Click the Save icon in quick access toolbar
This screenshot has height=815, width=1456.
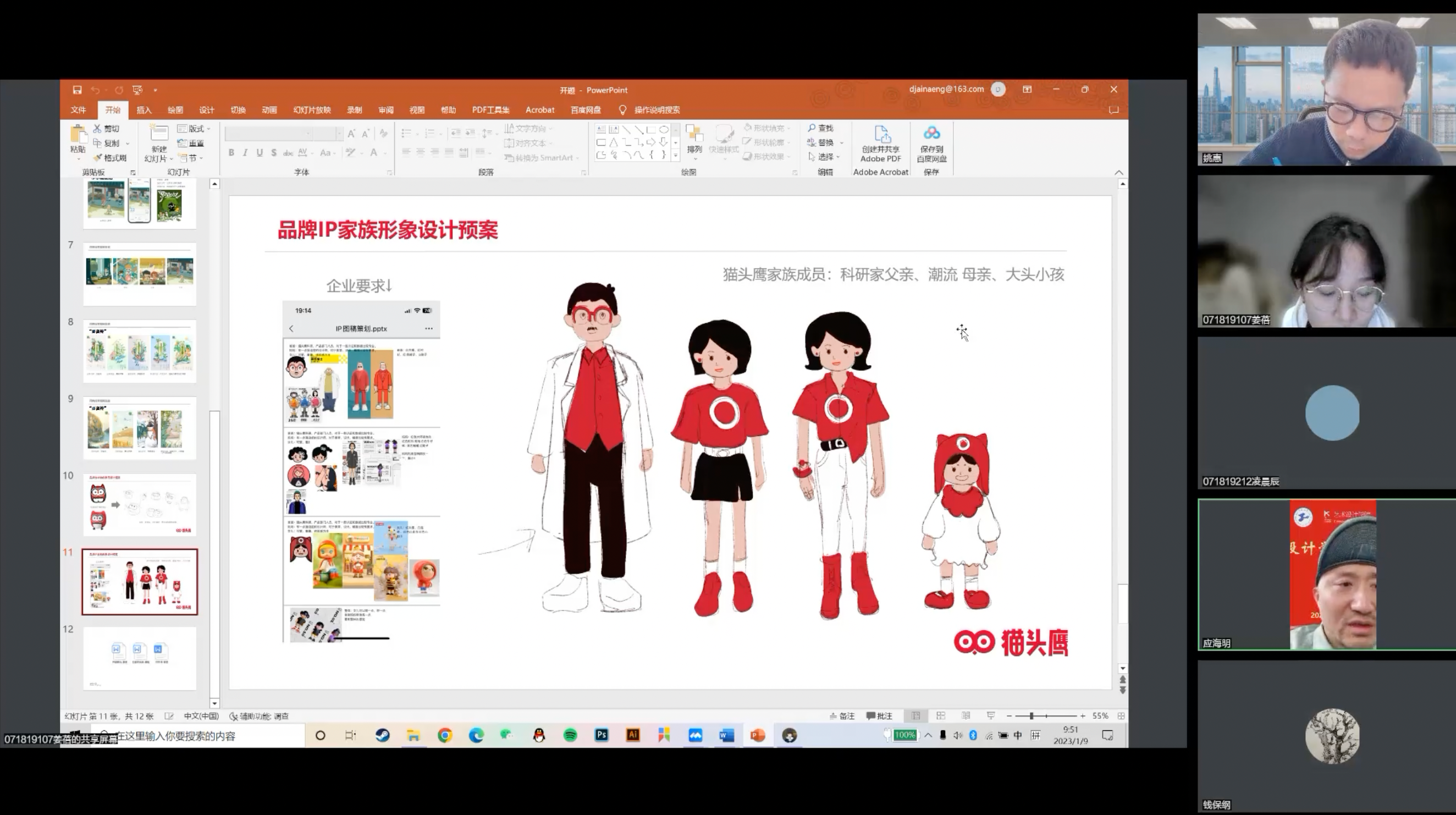coord(78,90)
